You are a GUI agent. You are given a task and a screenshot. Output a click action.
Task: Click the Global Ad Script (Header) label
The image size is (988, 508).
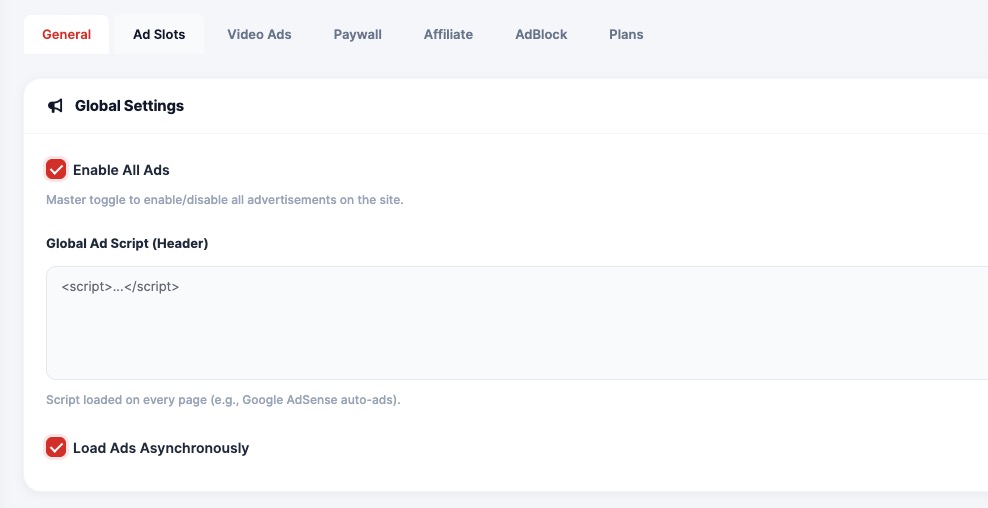(x=127, y=243)
